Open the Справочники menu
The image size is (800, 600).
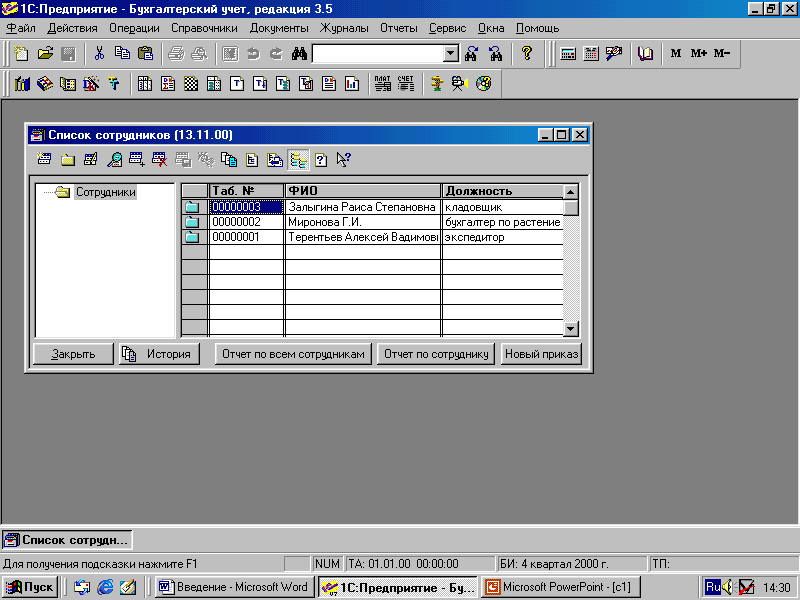204,28
